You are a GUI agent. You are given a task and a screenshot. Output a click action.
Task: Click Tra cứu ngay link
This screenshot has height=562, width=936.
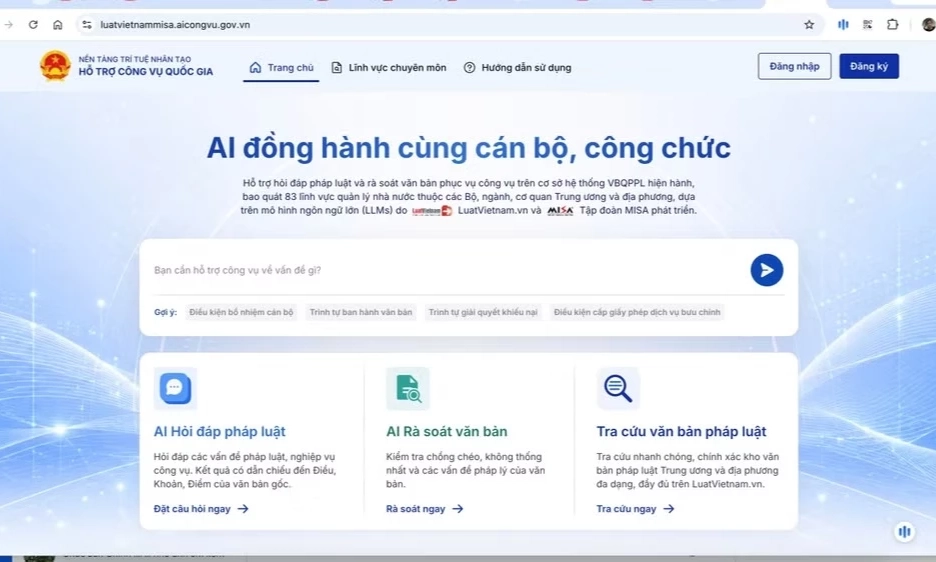pos(635,509)
